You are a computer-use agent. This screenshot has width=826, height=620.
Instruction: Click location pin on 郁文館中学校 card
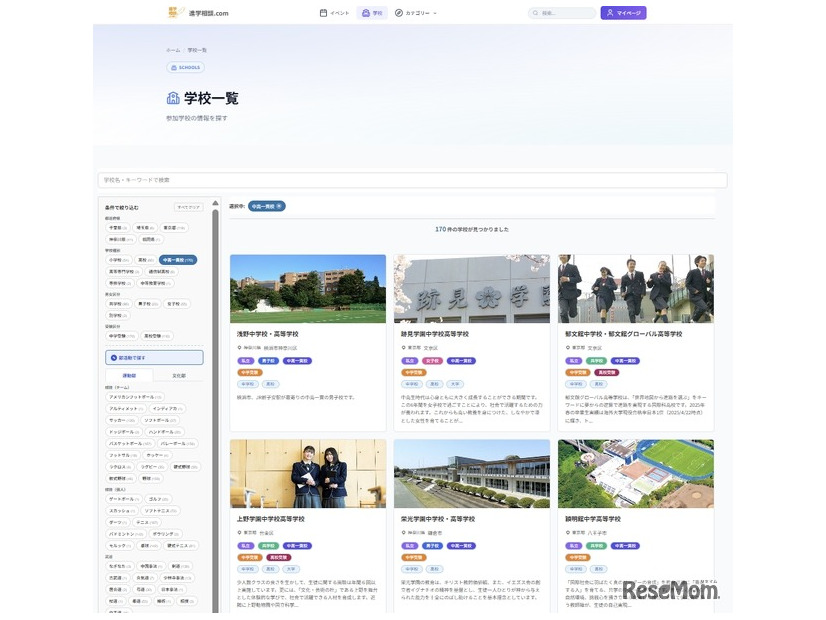[x=568, y=348]
